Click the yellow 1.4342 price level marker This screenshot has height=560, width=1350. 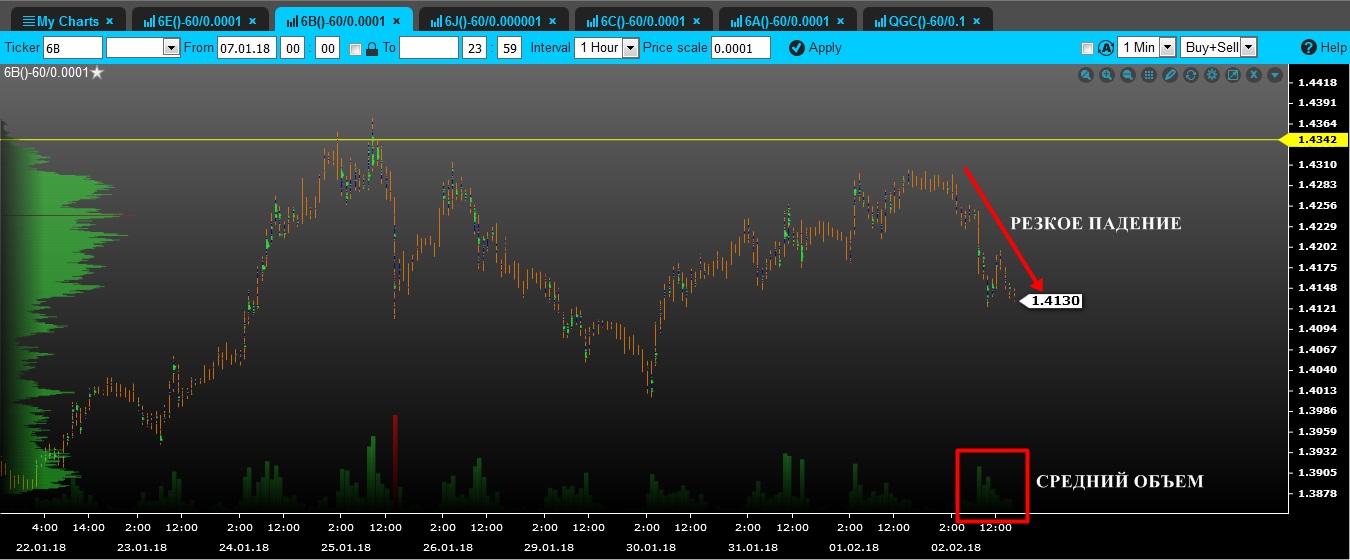coord(1313,139)
